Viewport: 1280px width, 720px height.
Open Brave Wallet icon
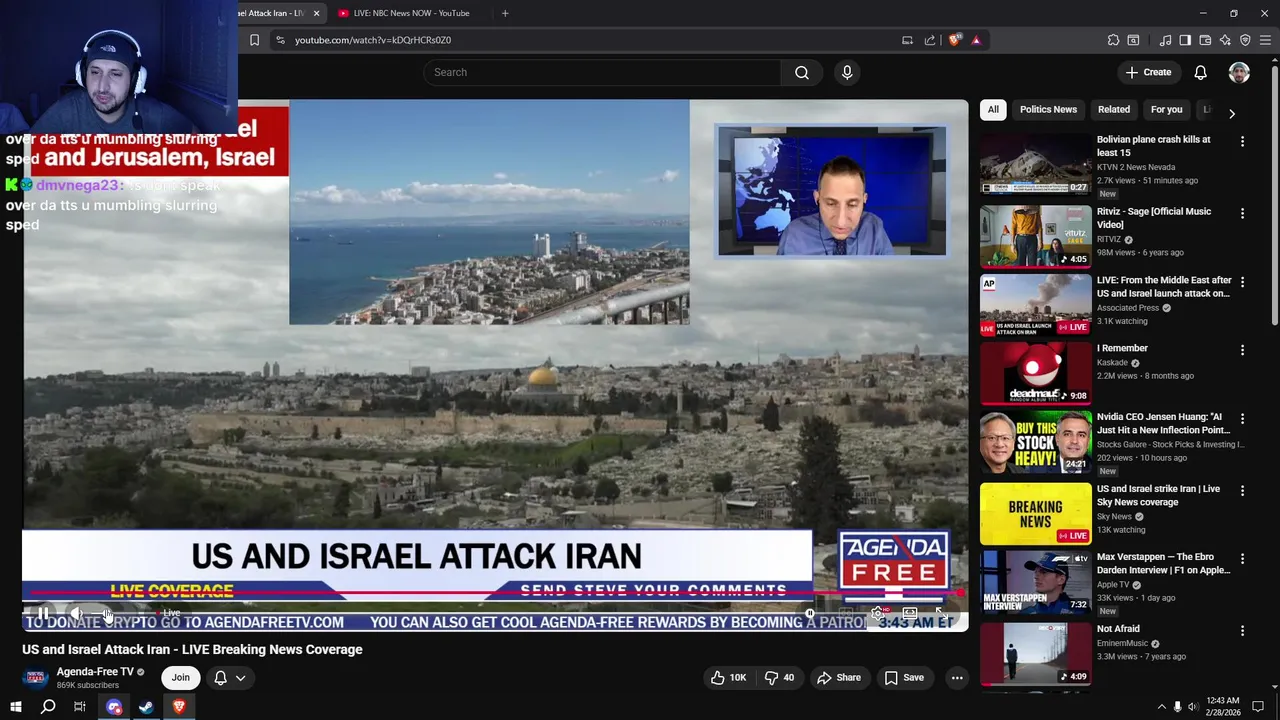(1205, 40)
